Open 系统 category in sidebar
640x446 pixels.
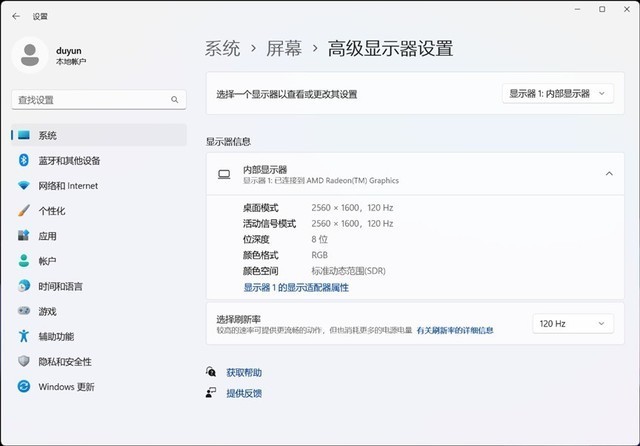click(x=99, y=135)
